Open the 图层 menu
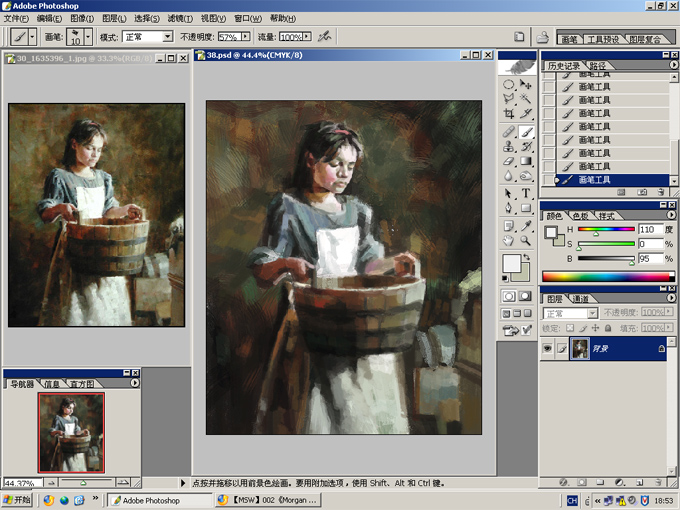The width and height of the screenshot is (680, 510). [114, 18]
